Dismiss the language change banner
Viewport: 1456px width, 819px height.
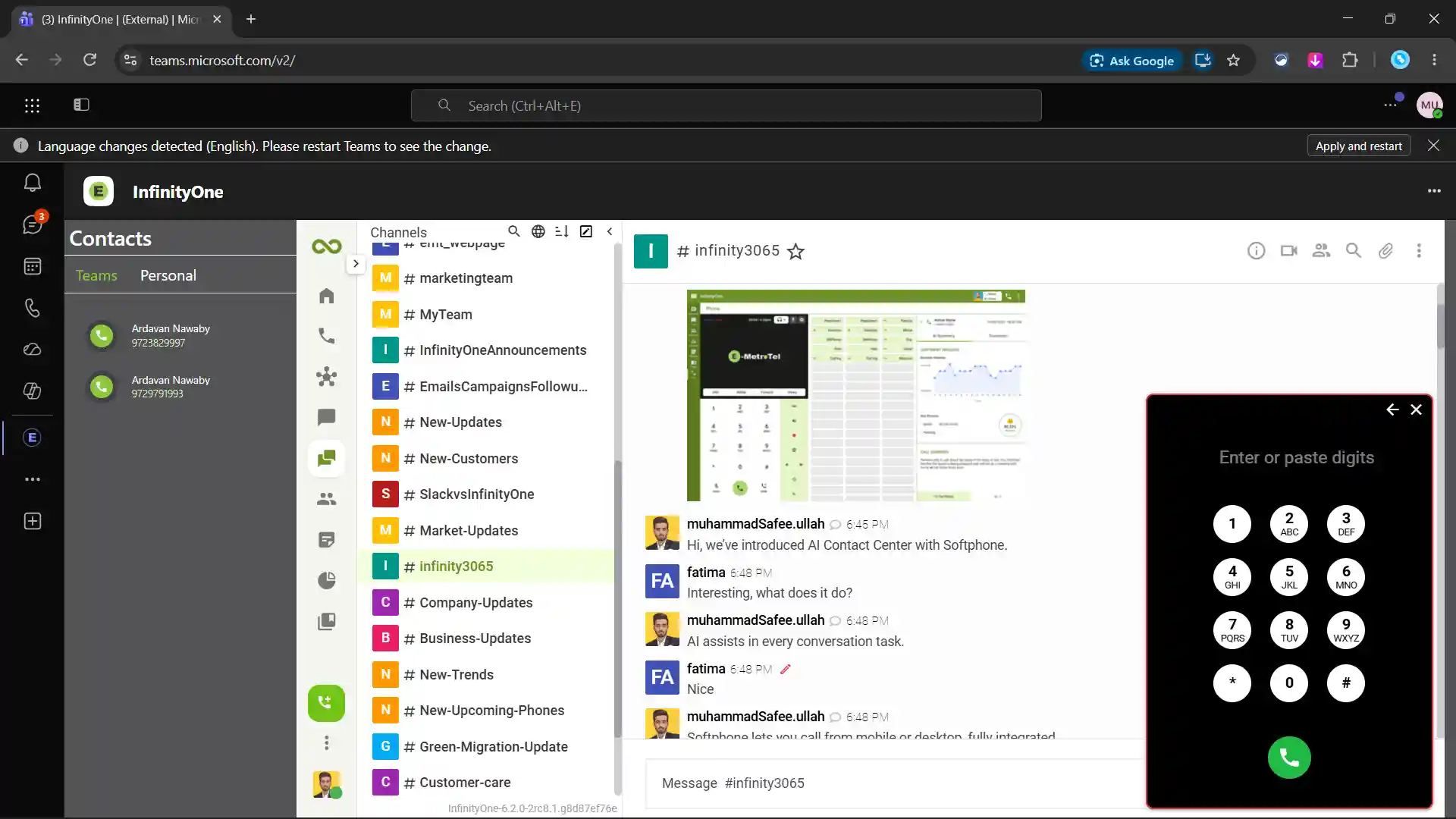pyautogui.click(x=1433, y=146)
